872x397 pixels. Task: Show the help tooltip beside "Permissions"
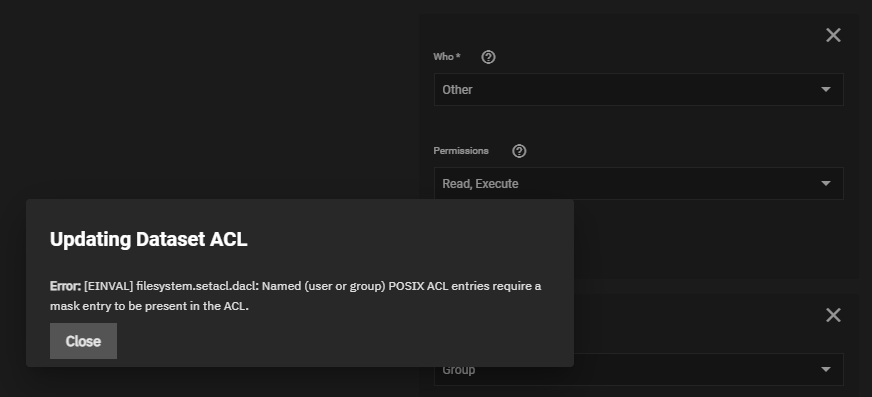pos(519,151)
